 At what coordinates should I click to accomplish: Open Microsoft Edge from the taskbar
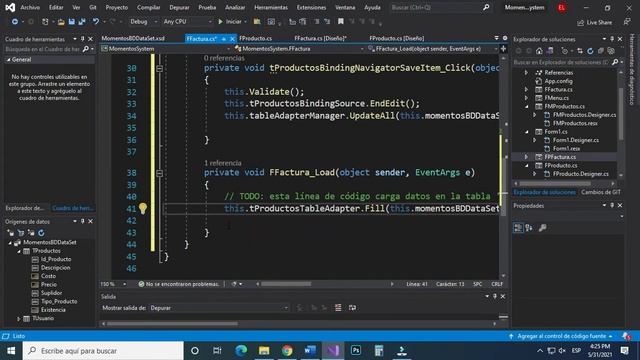point(241,351)
